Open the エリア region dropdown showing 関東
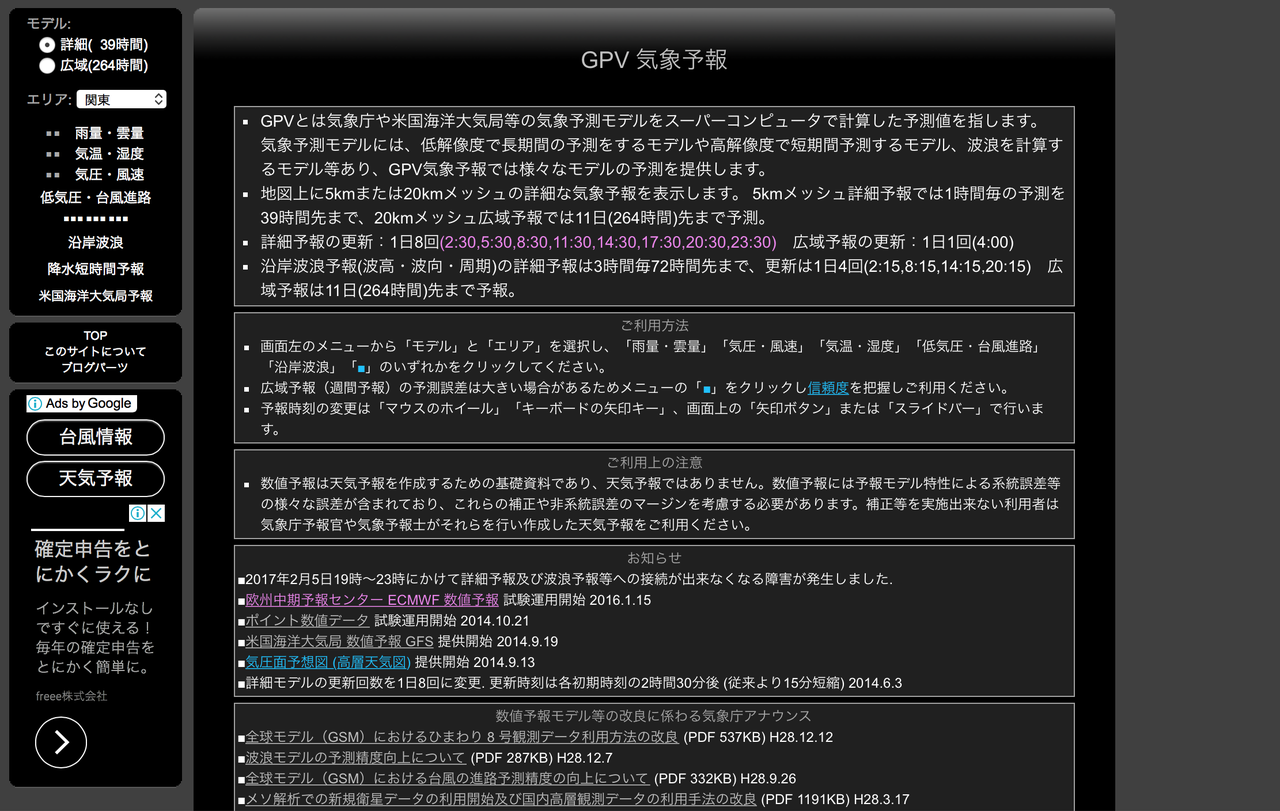The width and height of the screenshot is (1280, 811). [121, 98]
